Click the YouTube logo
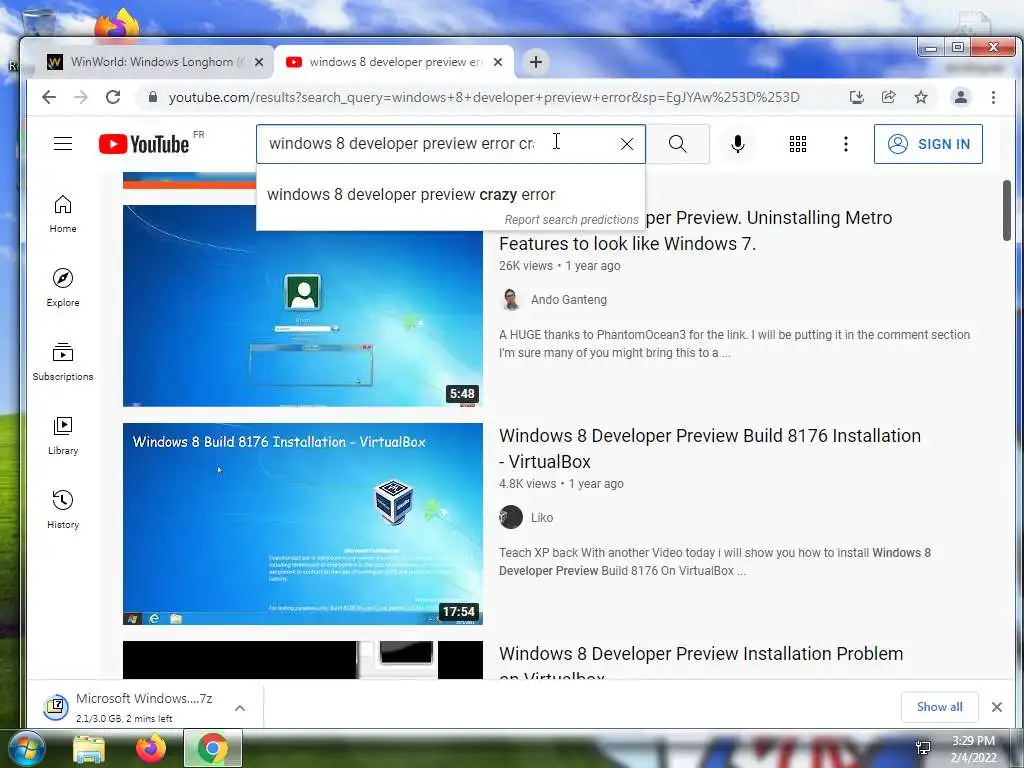This screenshot has width=1024, height=768. pyautogui.click(x=144, y=144)
